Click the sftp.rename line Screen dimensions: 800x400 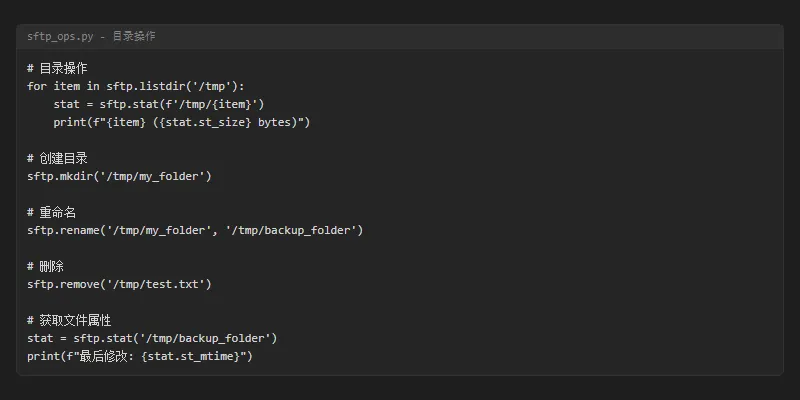pos(195,230)
